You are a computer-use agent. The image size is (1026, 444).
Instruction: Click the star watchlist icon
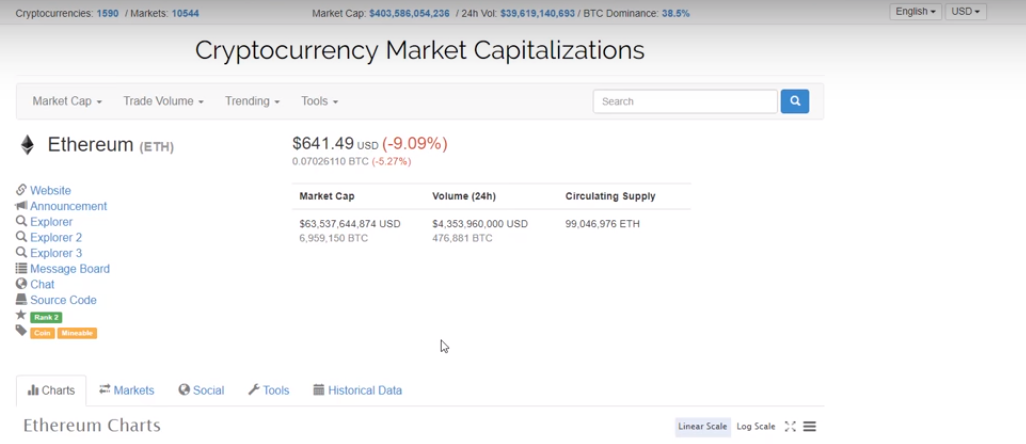point(21,315)
